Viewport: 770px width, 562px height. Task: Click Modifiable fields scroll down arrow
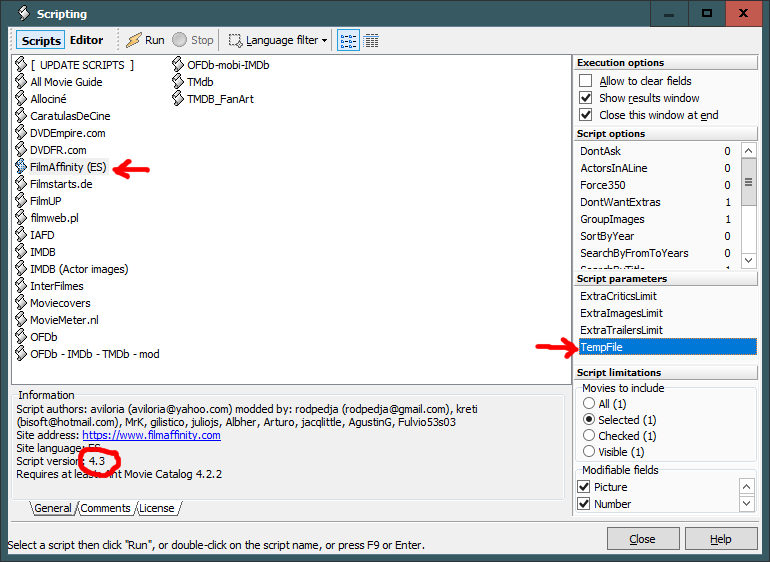[746, 504]
